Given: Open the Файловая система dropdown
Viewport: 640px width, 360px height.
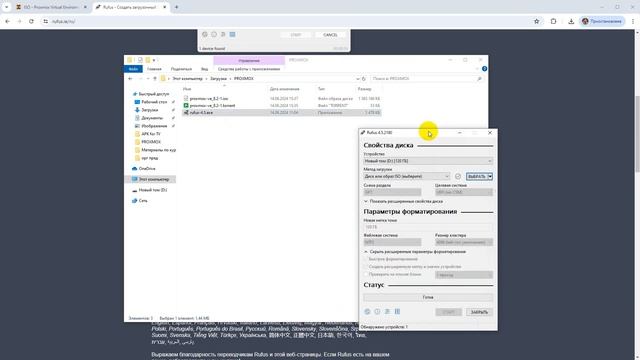Looking at the screenshot, I should point(392,242).
